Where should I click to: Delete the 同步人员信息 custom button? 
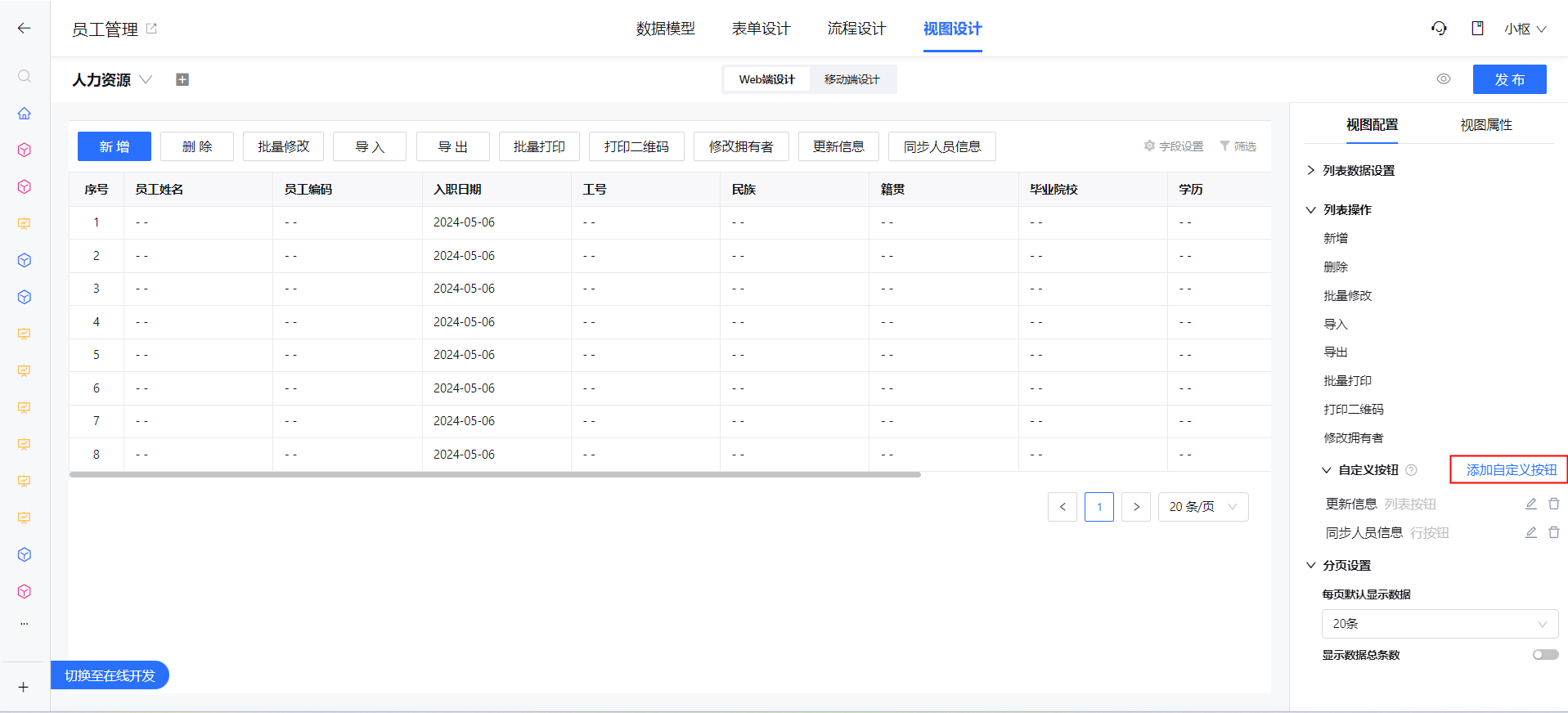[1554, 532]
